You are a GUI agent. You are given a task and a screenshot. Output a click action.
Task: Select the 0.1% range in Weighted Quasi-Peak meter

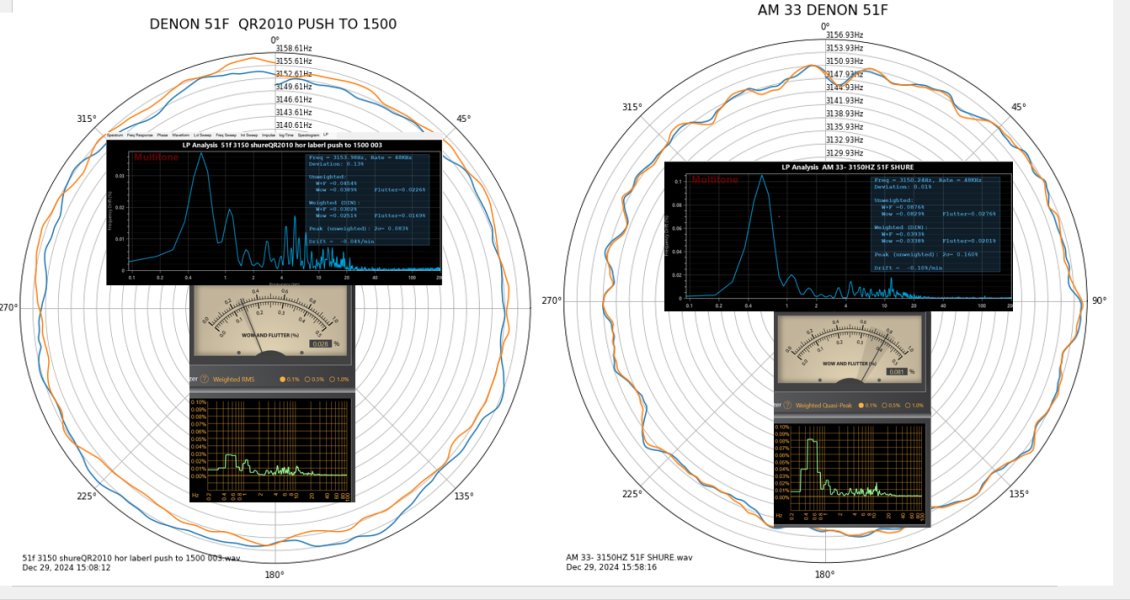click(867, 406)
